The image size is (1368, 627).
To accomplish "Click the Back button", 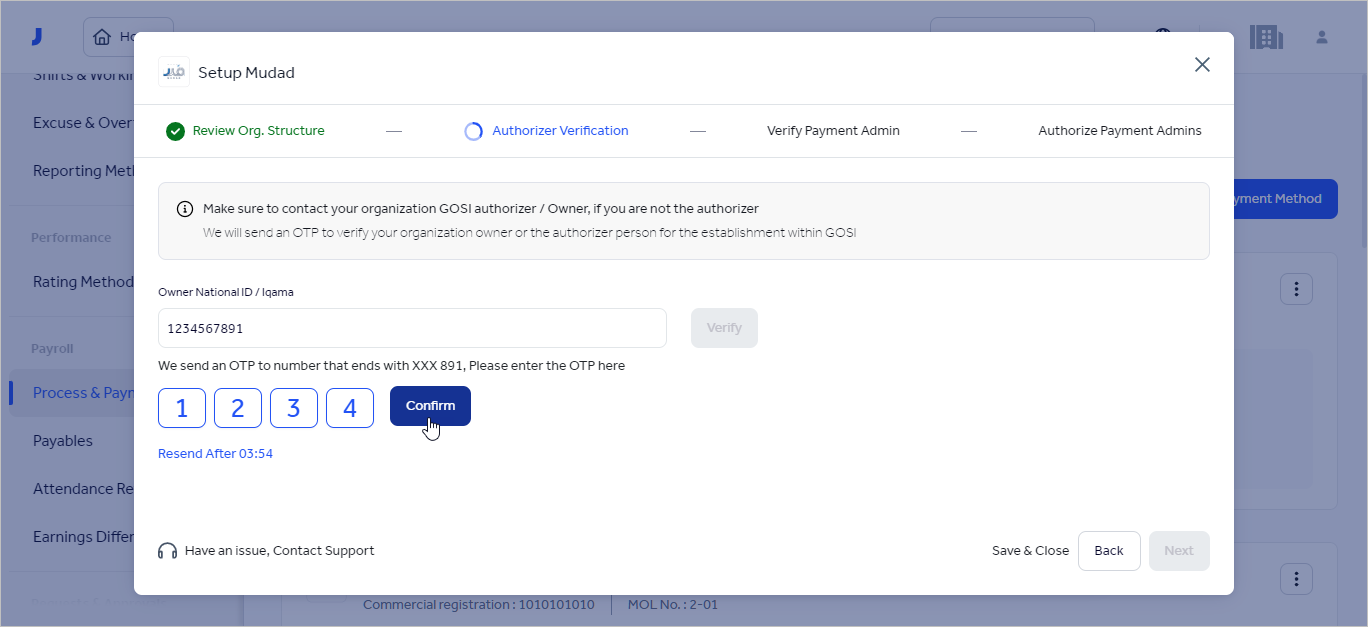I will coord(1108,551).
